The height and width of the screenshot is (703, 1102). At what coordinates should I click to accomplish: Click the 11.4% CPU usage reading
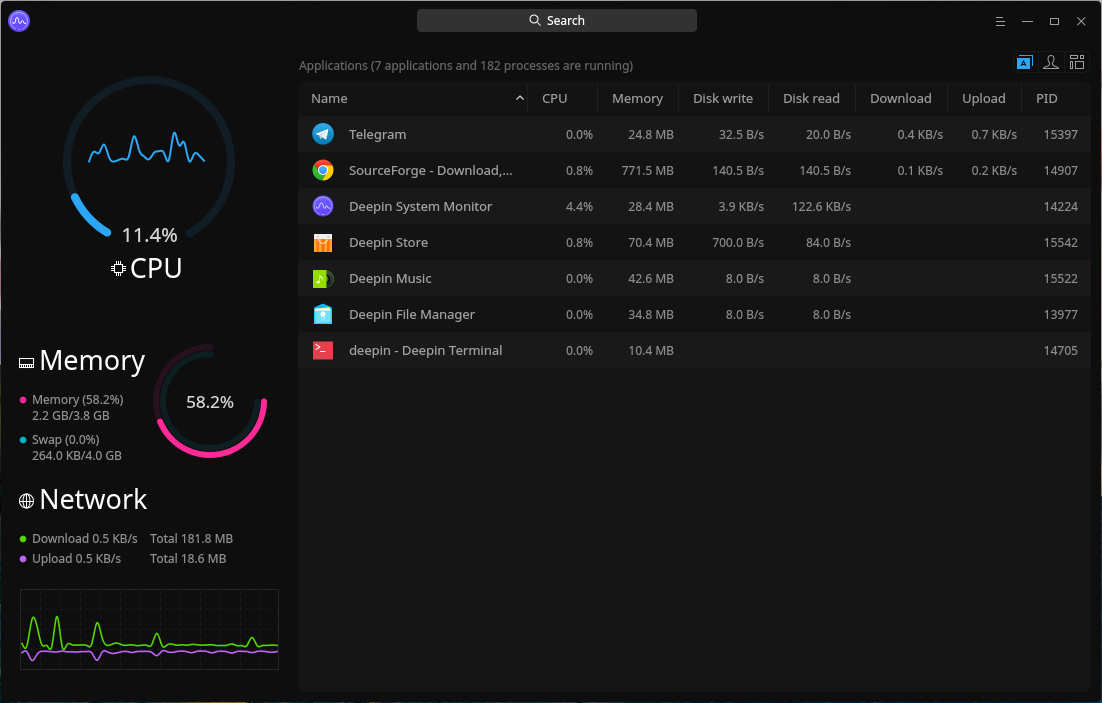149,235
